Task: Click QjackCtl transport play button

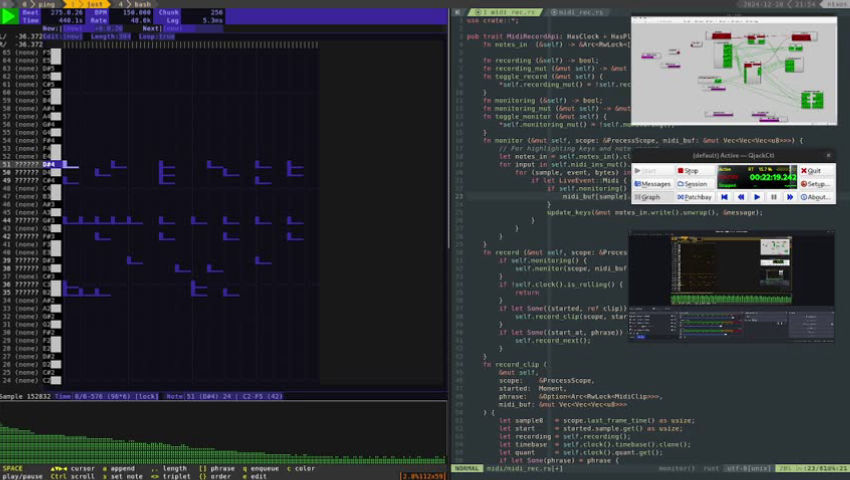Action: coord(757,197)
